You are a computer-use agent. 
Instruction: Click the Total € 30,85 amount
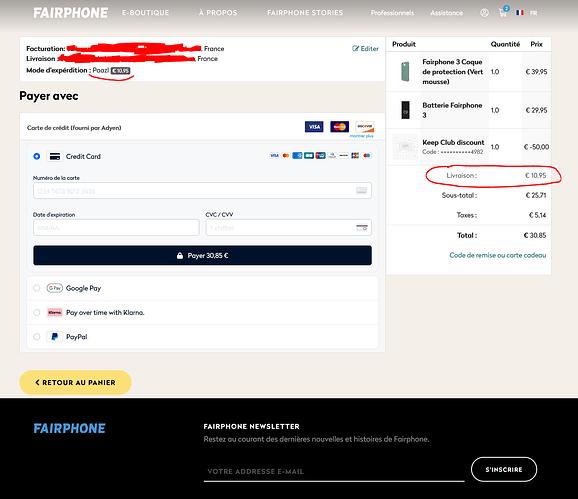535,235
